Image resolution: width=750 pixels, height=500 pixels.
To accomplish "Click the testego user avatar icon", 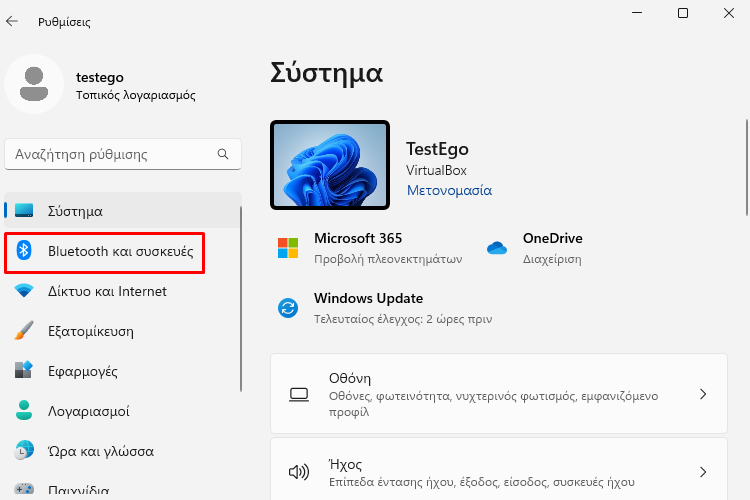I will tap(34, 84).
